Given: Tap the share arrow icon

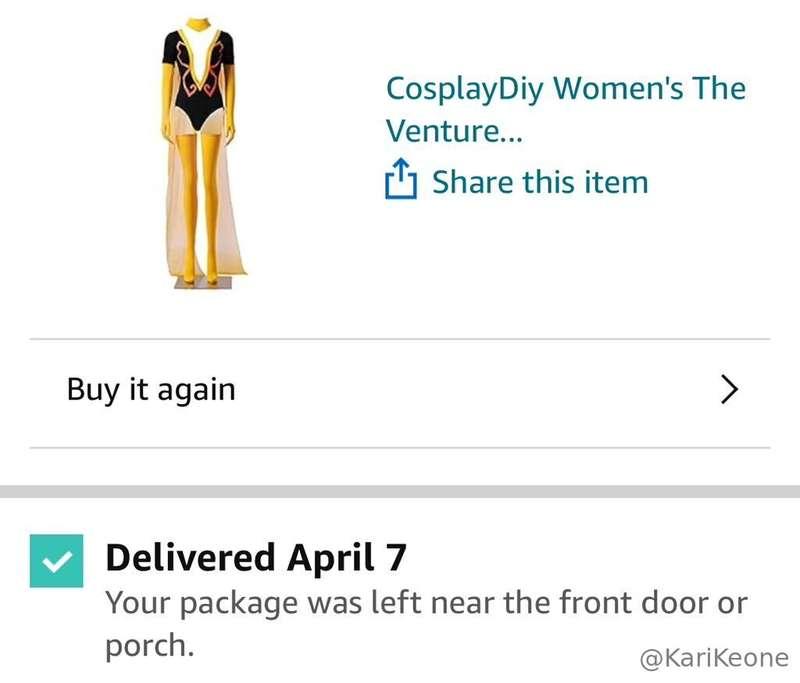Looking at the screenshot, I should coord(401,179).
